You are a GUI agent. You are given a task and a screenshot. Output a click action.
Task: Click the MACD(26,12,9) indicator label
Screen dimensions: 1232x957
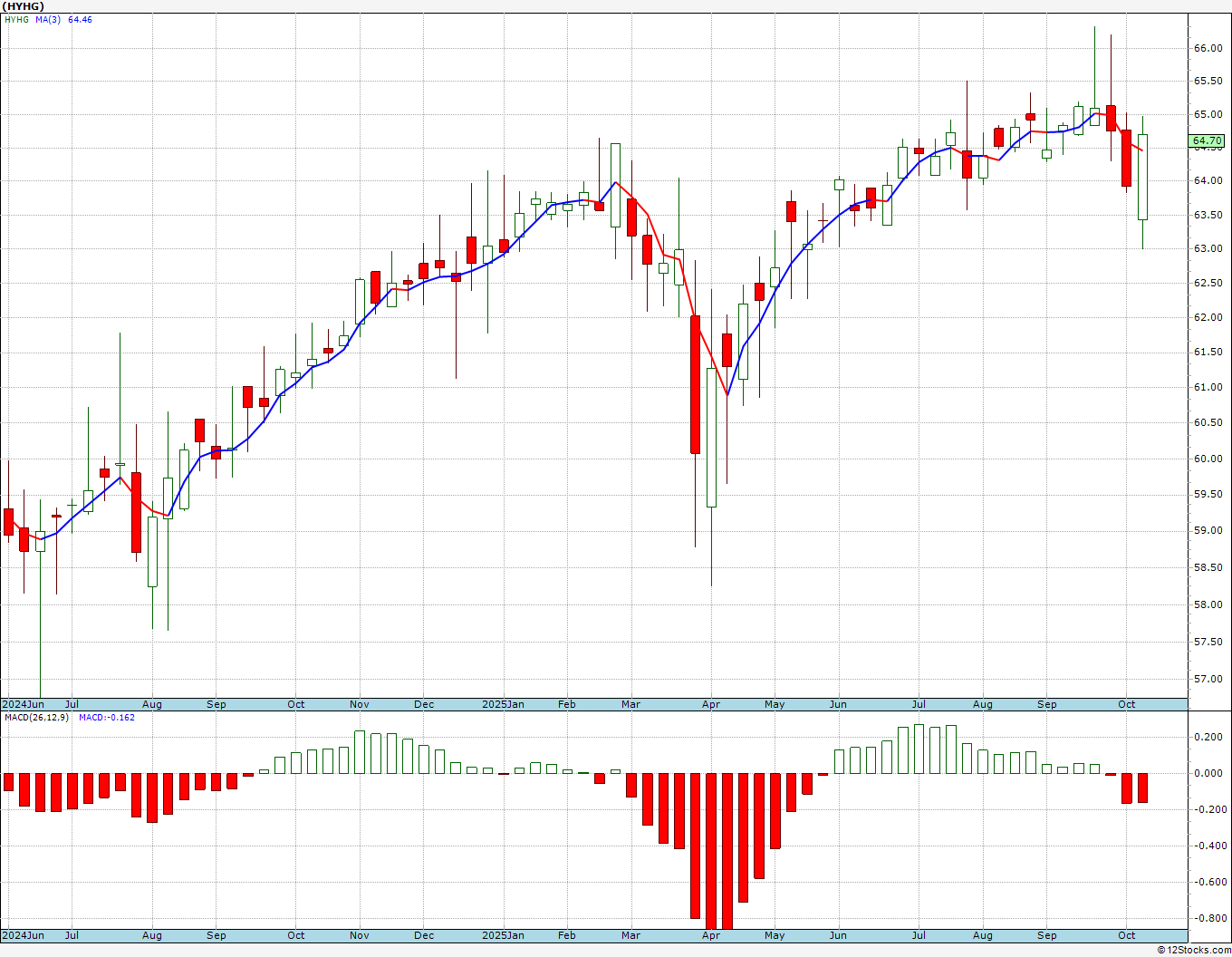37,718
